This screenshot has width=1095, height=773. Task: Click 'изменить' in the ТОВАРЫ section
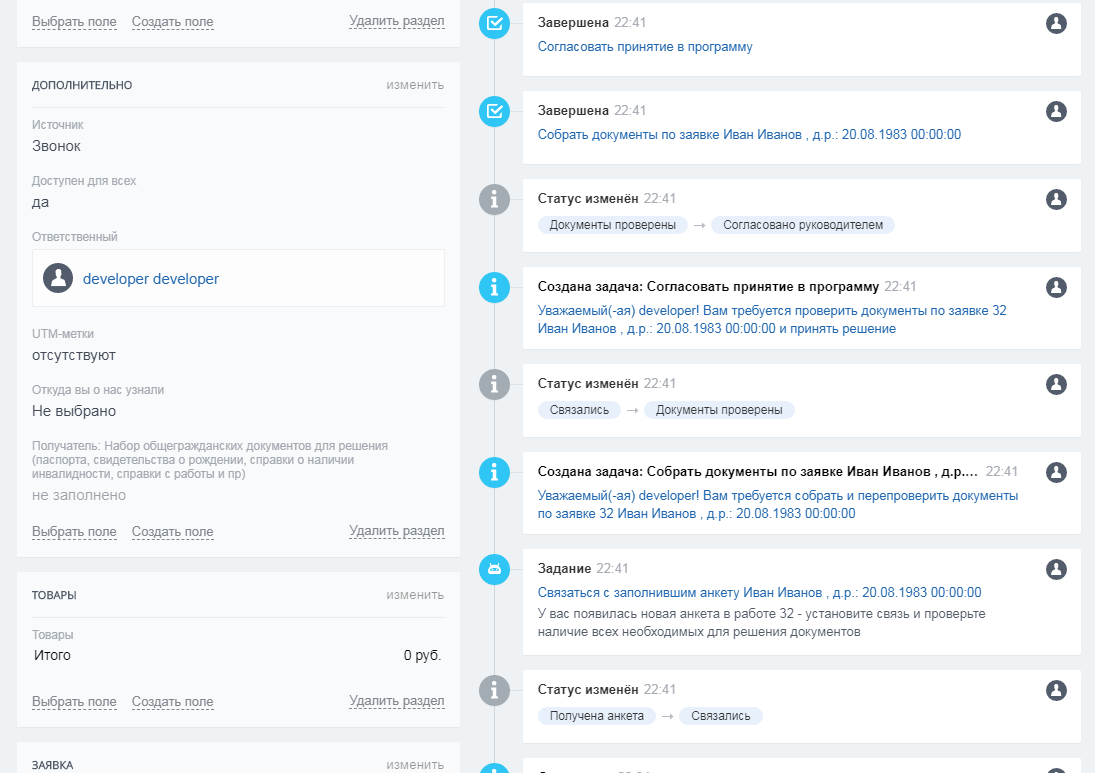pos(415,595)
